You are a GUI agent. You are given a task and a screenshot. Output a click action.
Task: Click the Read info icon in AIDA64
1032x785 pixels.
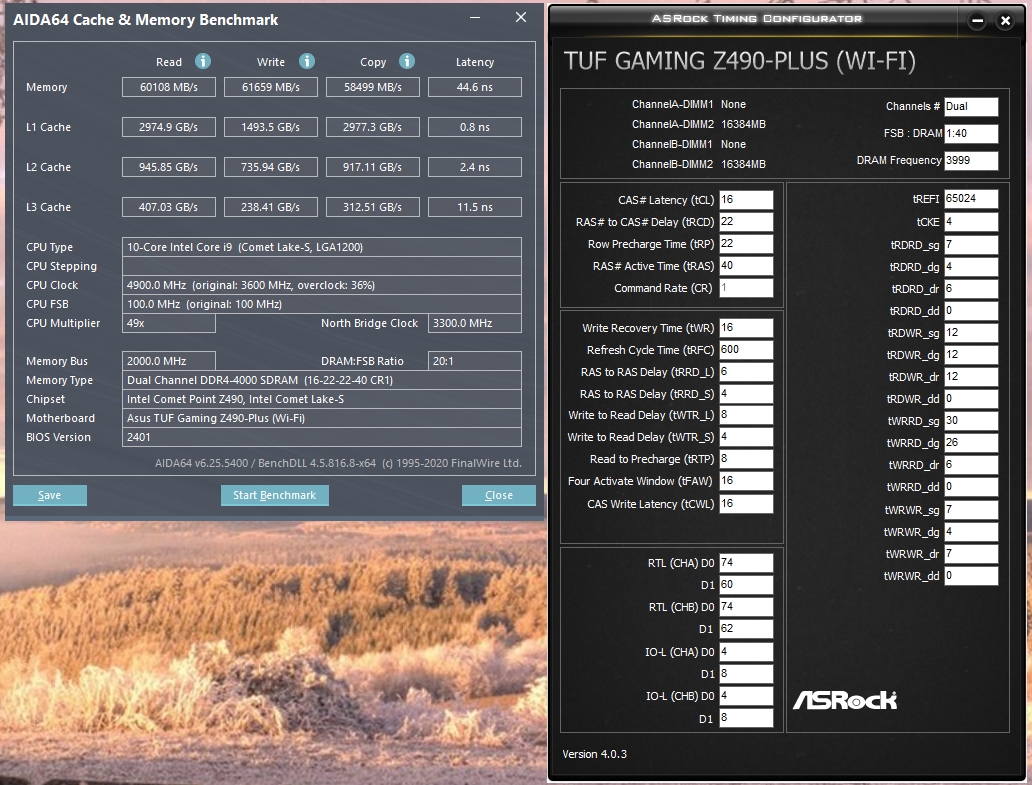203,61
